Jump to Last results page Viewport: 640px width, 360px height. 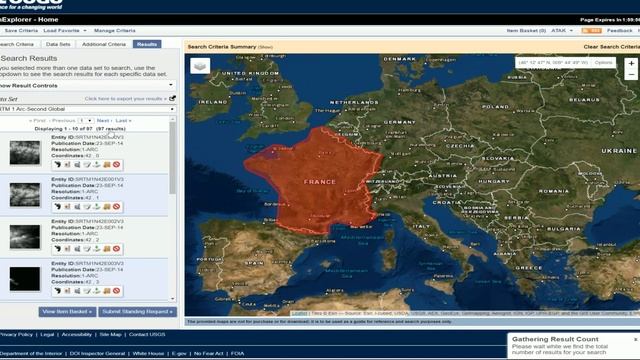click(x=123, y=121)
